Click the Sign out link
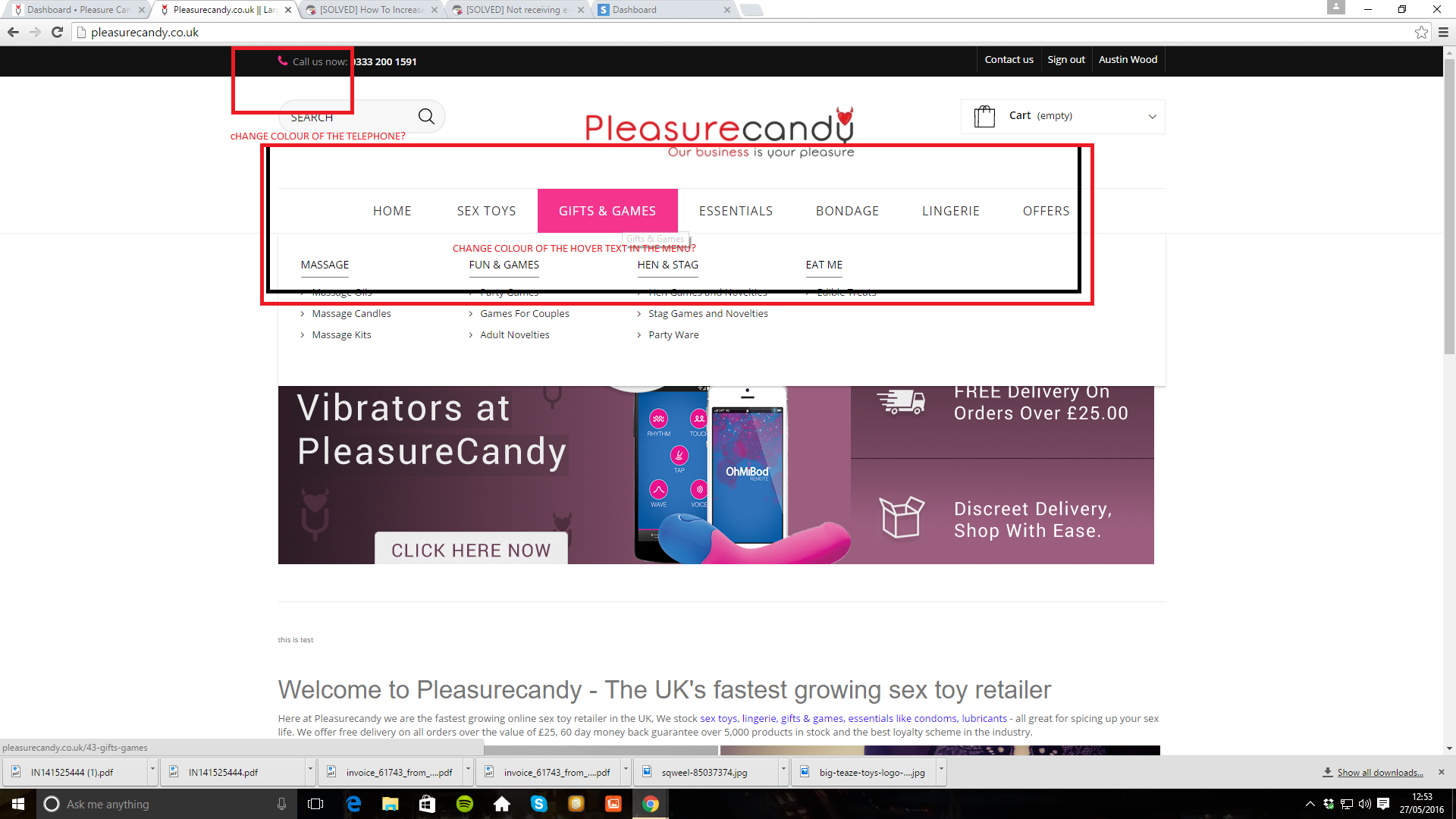Screen dimensions: 1456x819 [x=1065, y=59]
